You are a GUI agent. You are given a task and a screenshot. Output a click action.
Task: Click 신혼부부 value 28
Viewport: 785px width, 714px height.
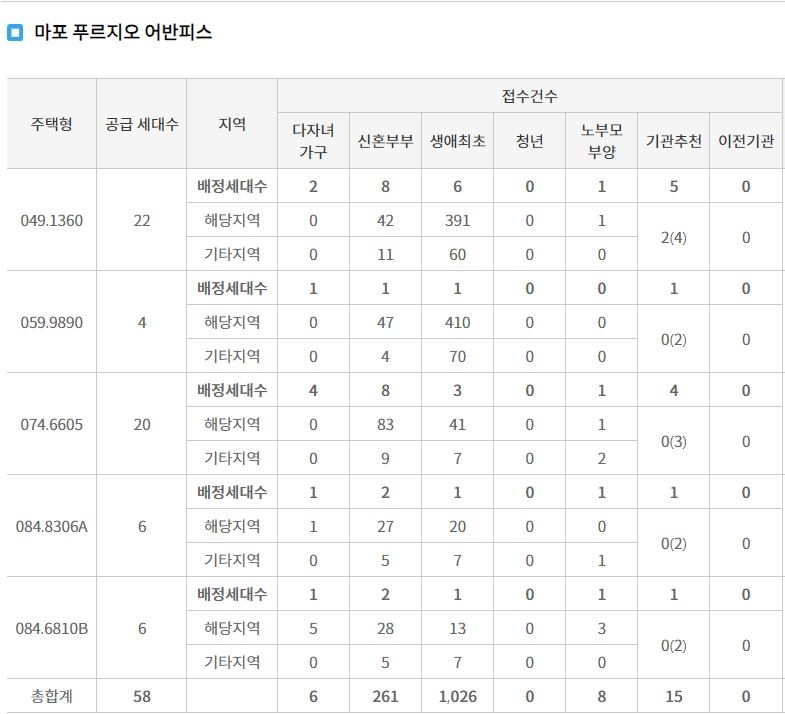[x=385, y=628]
